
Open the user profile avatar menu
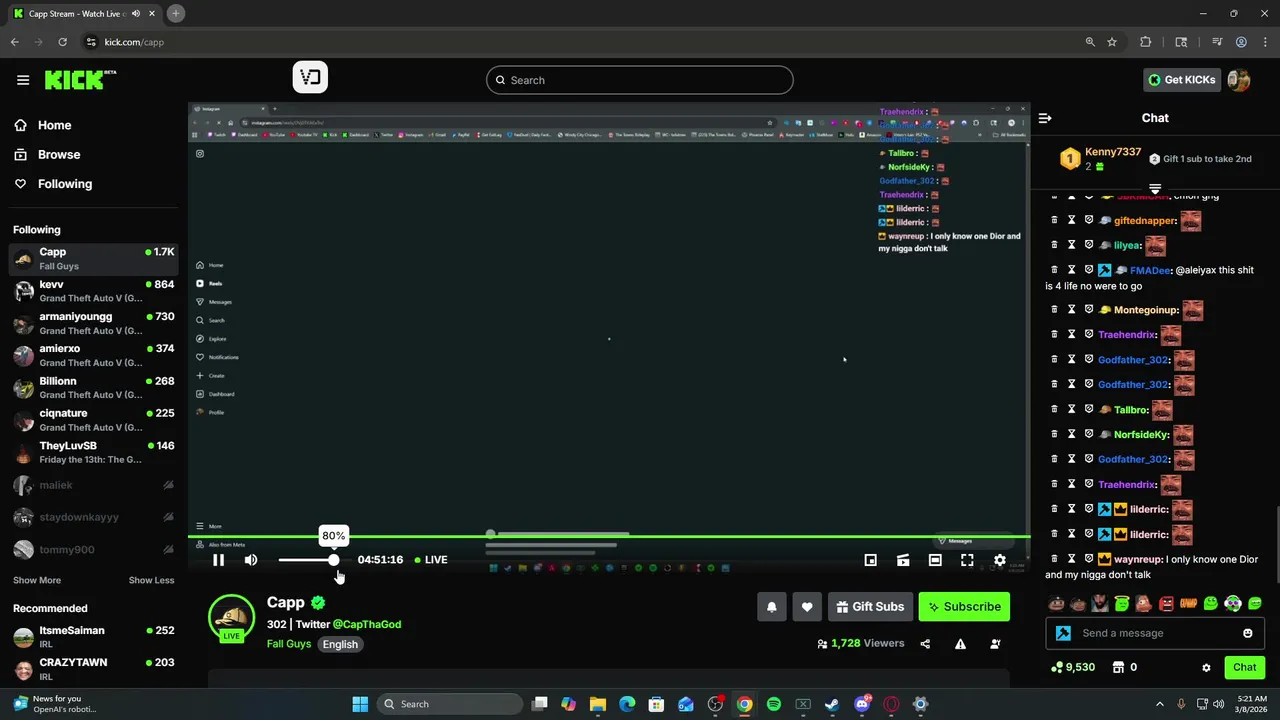(1239, 80)
